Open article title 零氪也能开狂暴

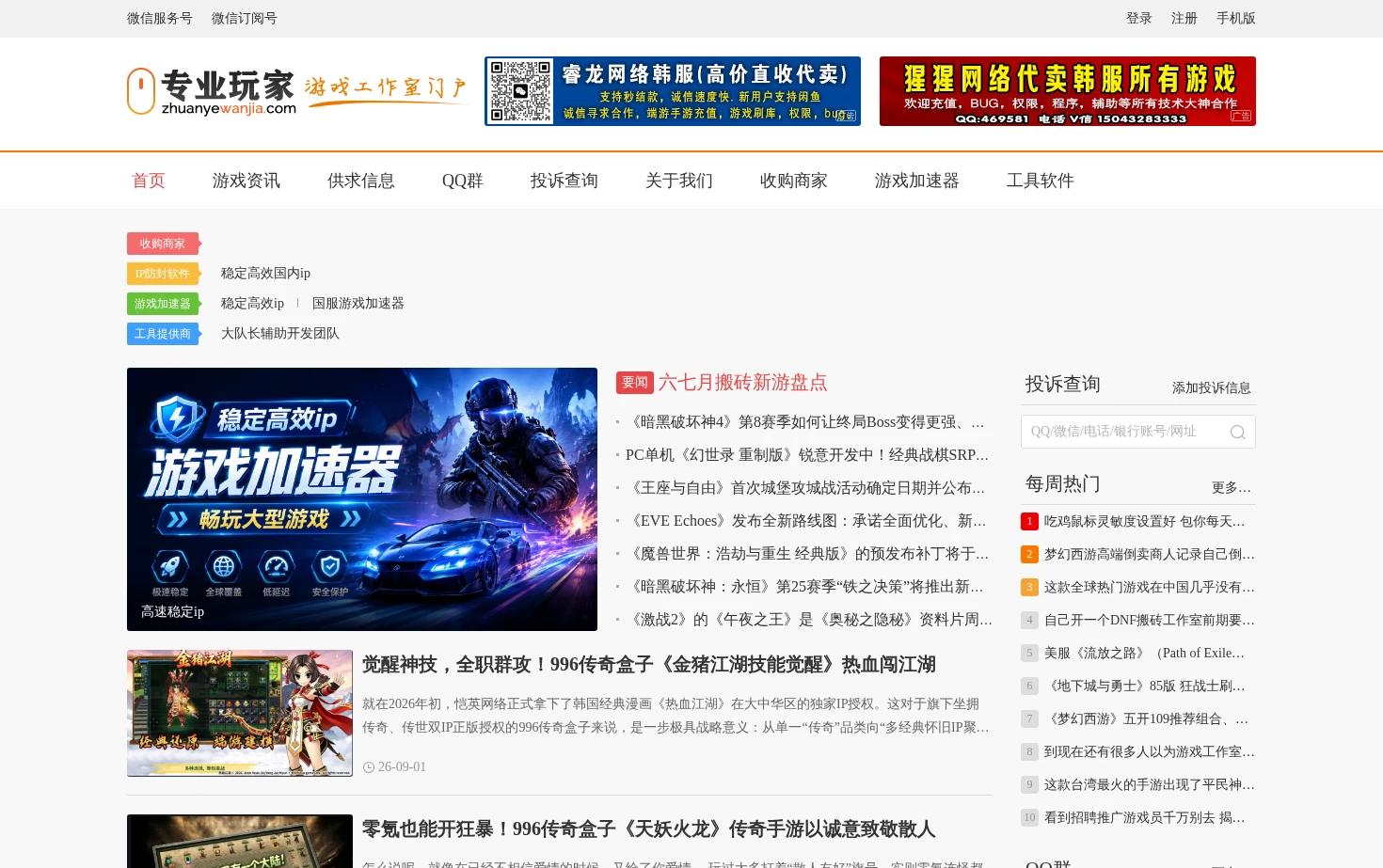tap(649, 829)
